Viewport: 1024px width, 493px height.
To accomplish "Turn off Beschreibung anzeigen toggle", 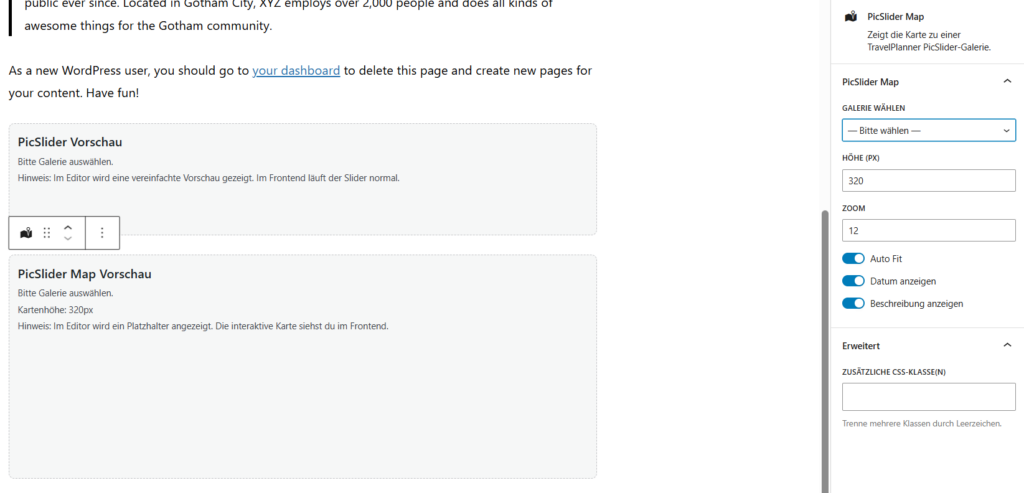I will [853, 303].
